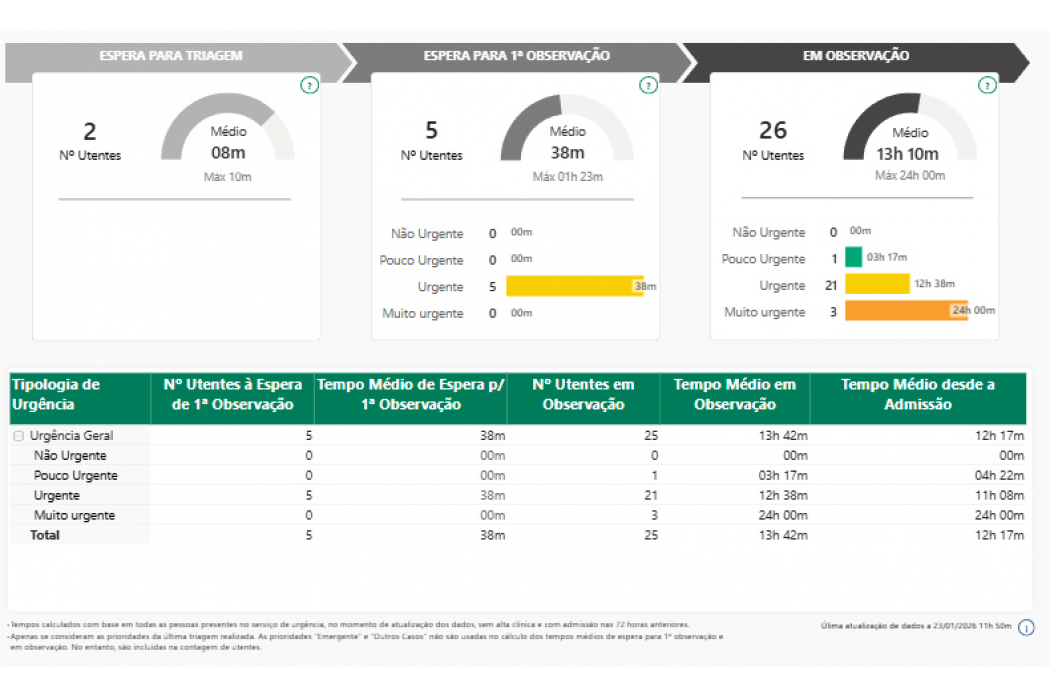Select the Pouco Urgente table row

tap(76, 476)
